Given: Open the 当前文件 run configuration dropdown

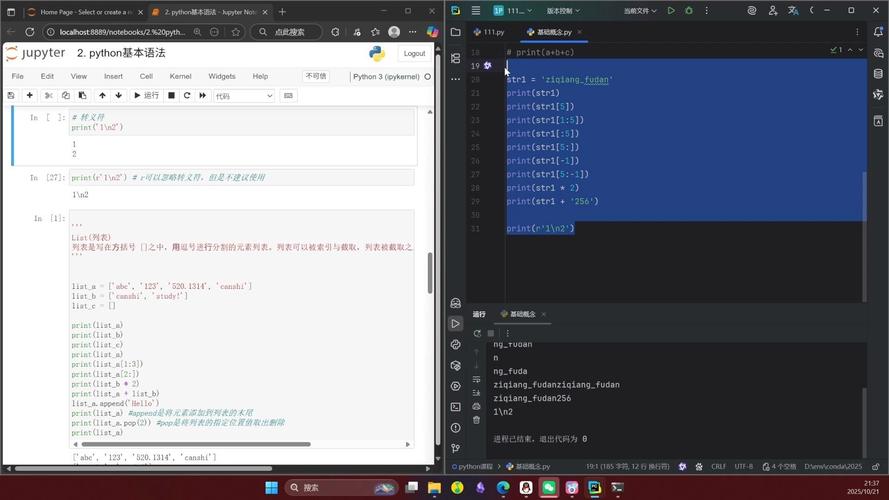Looking at the screenshot, I should click(640, 11).
